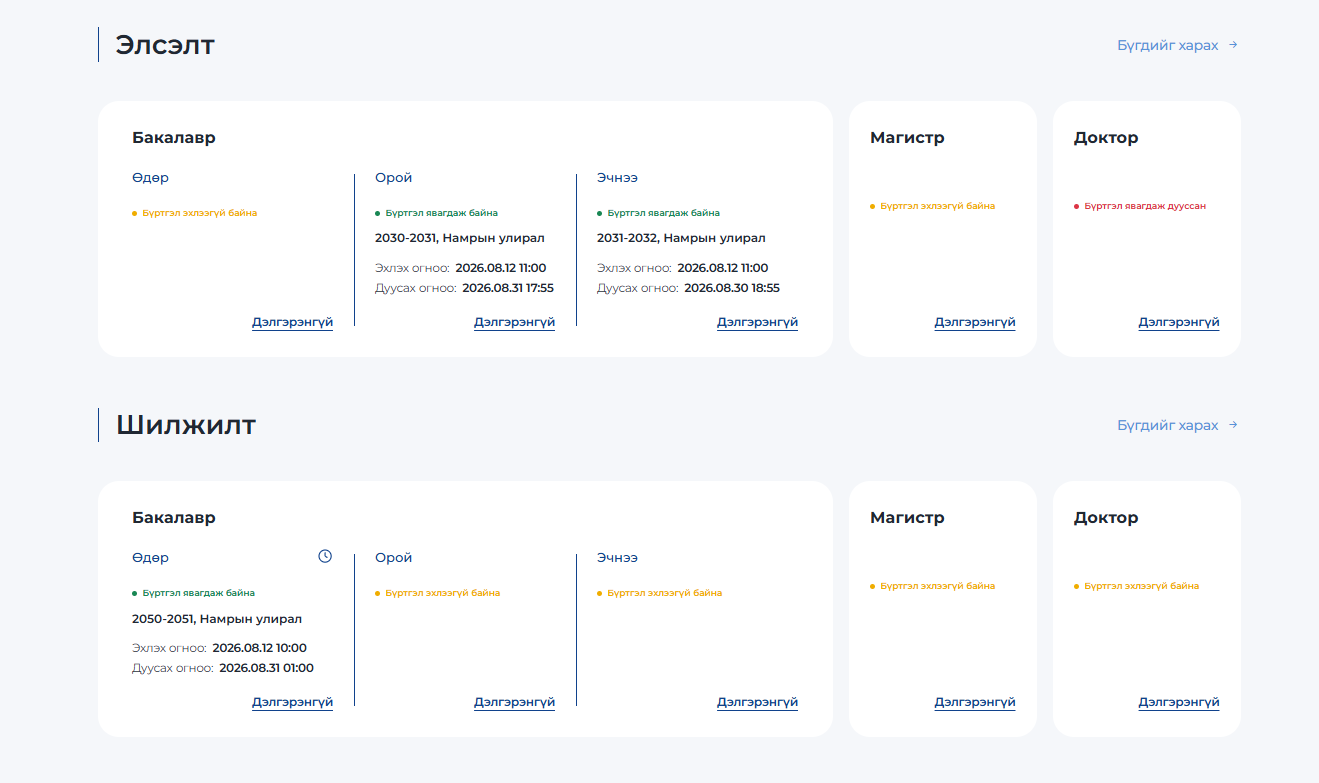Viewport: 1319px width, 783px height.
Task: Open Дэлгэрэнгүй in Элсэлт Магистр card
Action: 975,322
